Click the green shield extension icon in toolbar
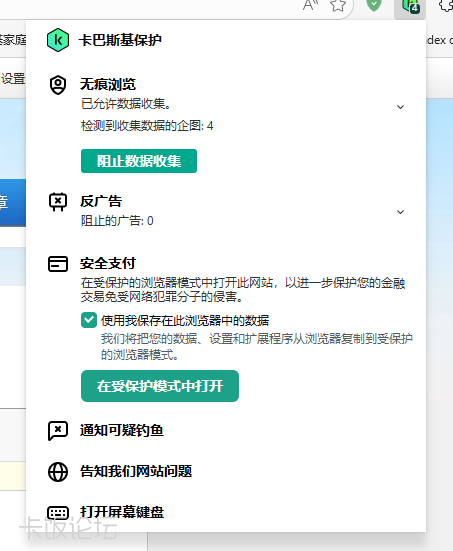Screen dimensions: 453x551 click(x=374, y=5)
